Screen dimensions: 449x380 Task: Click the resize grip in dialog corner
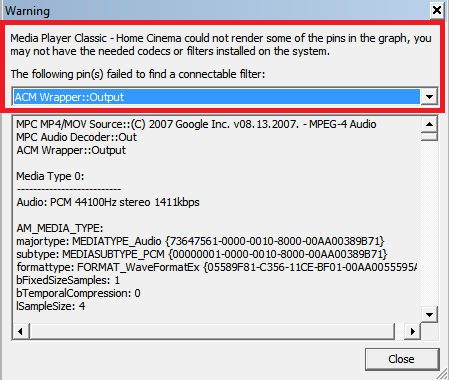(x=443, y=374)
